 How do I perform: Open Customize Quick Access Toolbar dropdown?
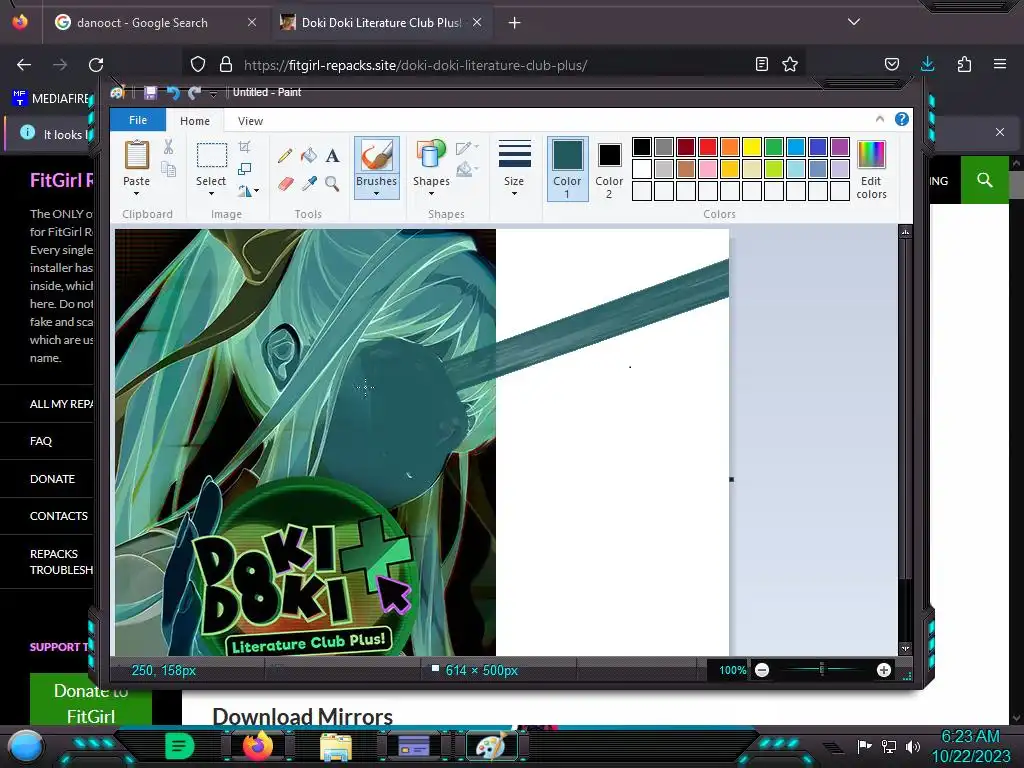click(x=213, y=93)
